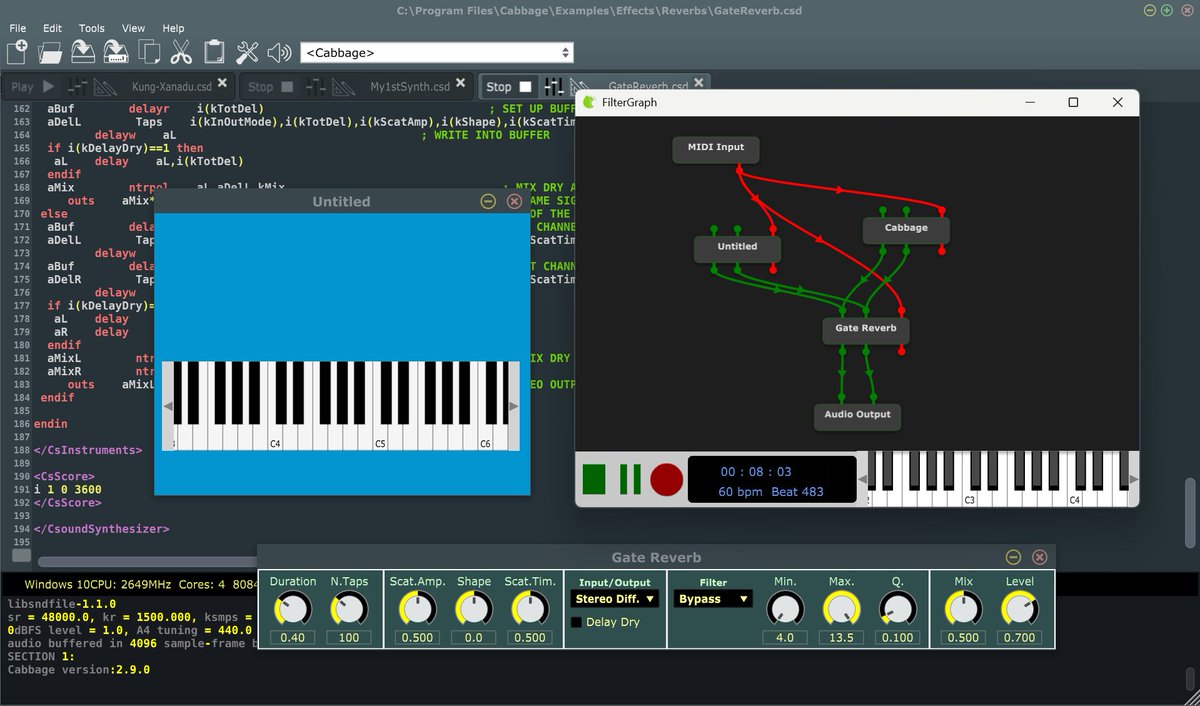Click the Save As toolbar icon
The image size is (1200, 706).
click(x=116, y=52)
